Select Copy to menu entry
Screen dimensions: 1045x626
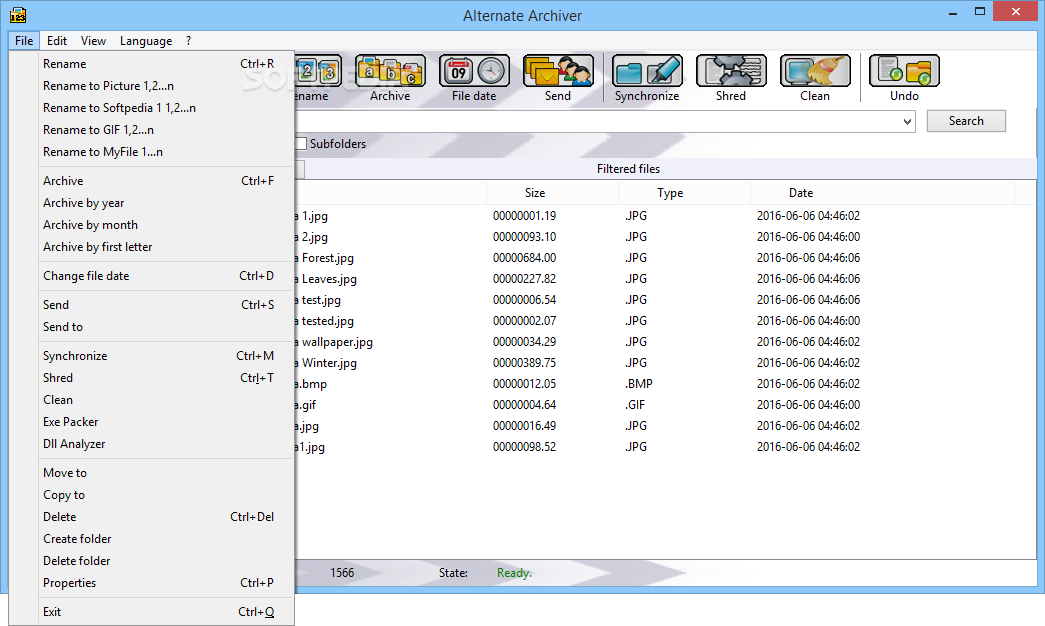coord(166,495)
